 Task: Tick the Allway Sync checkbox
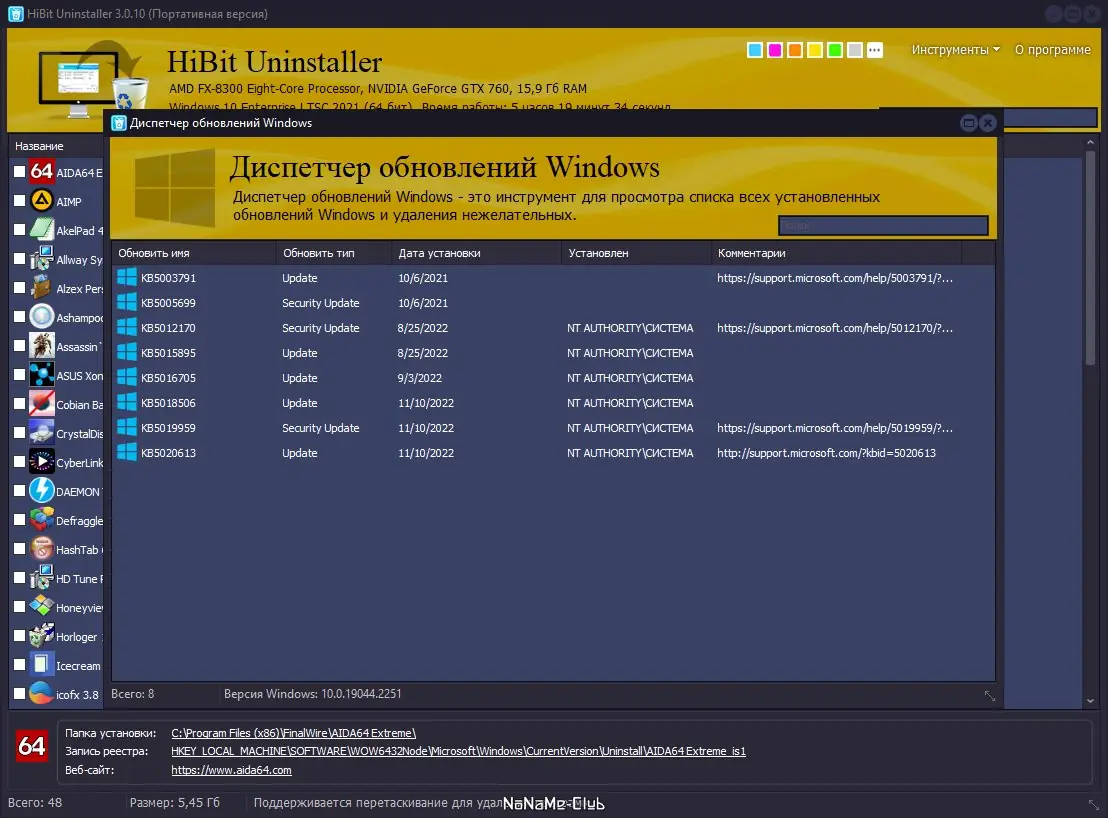20,259
